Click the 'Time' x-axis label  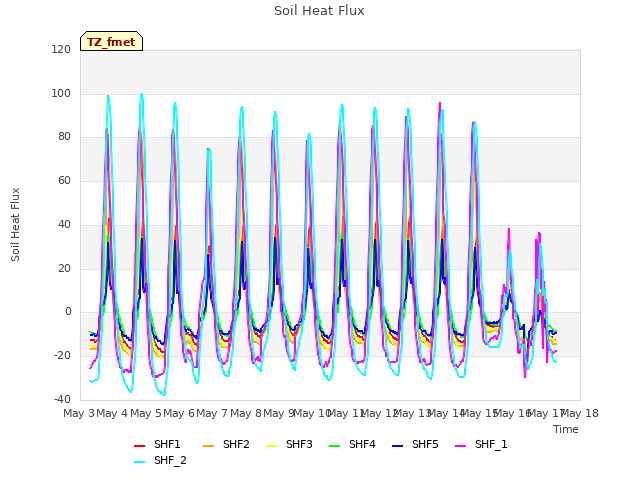[x=566, y=429]
